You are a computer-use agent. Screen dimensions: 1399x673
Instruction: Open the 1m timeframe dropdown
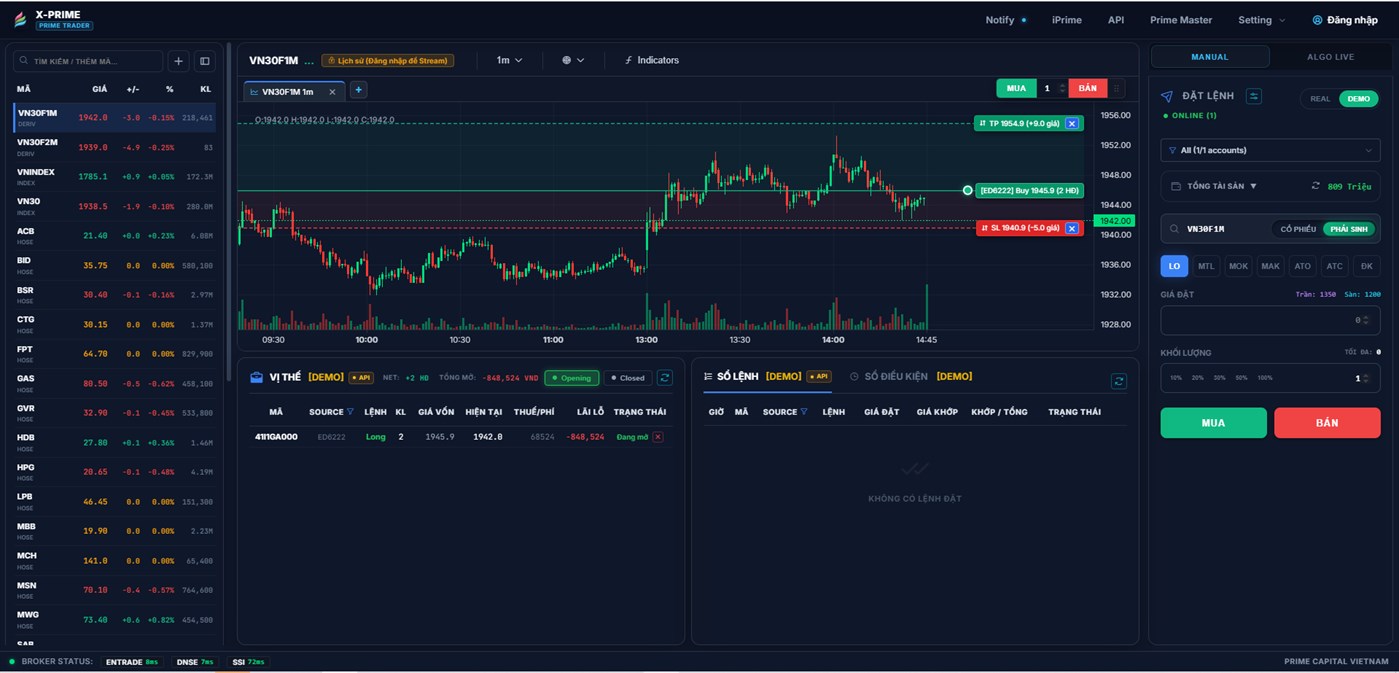coord(509,60)
